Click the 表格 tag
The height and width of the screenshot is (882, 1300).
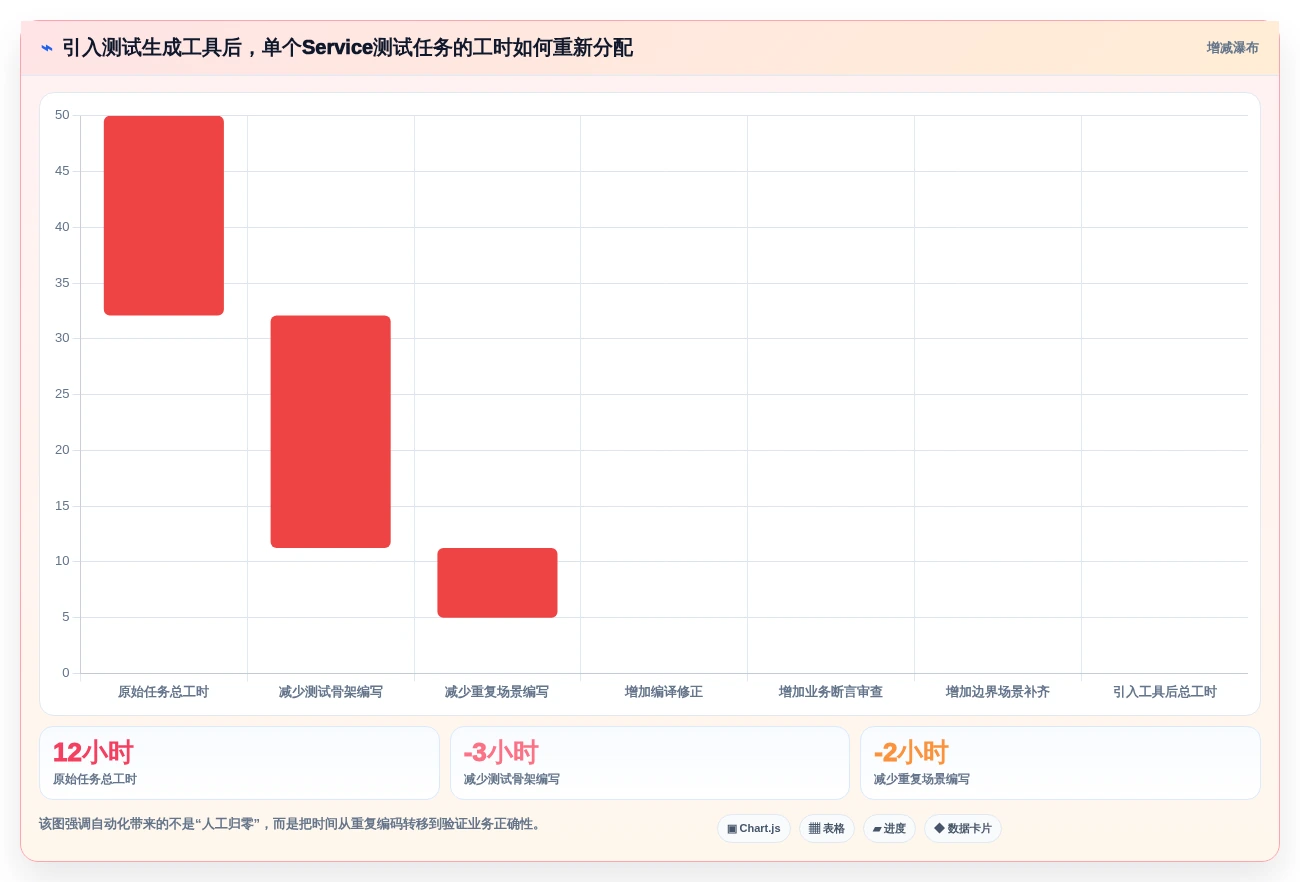coord(826,829)
